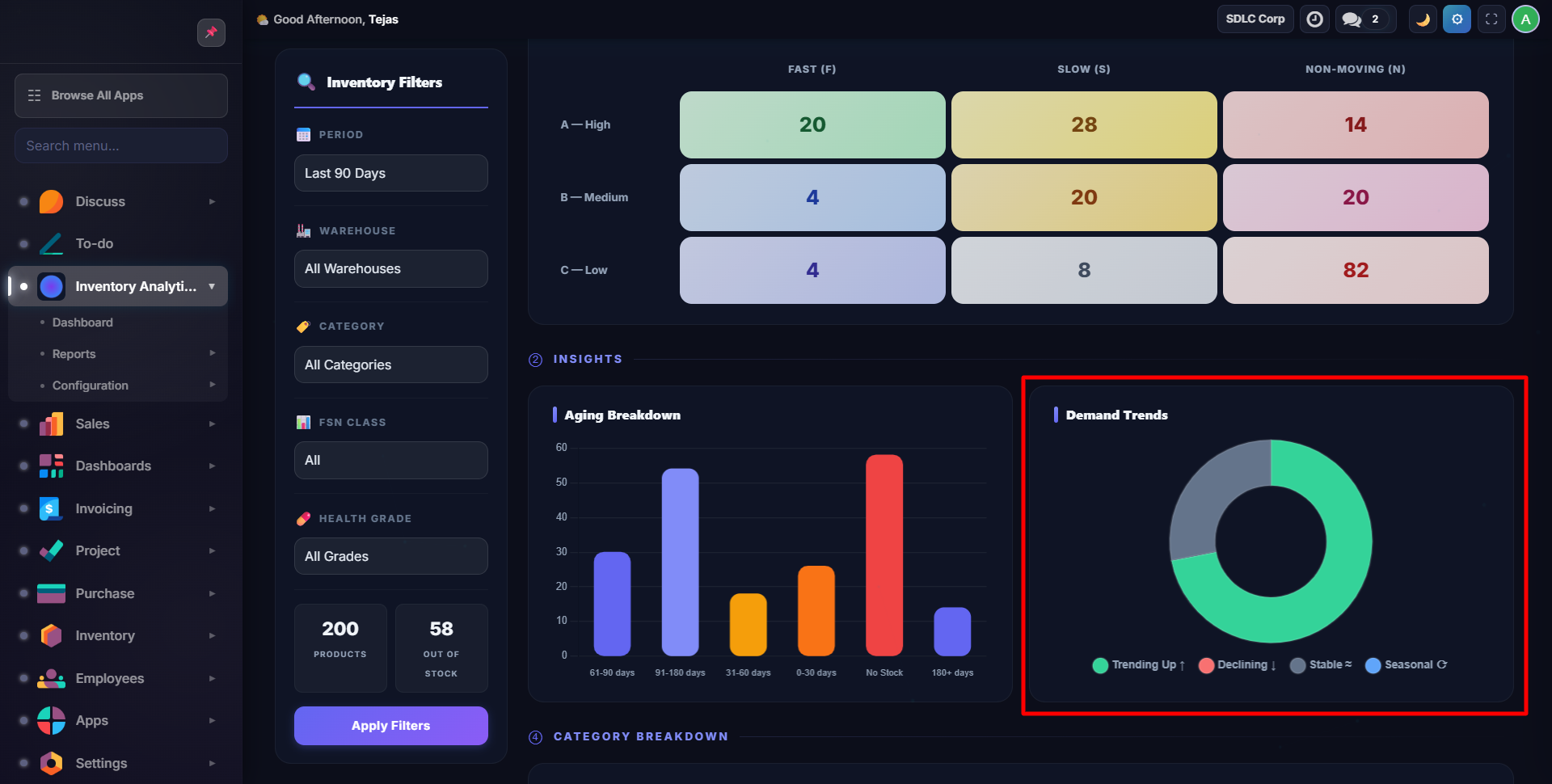This screenshot has width=1552, height=784.
Task: Open Dashboard under Inventory Analytics
Action: tap(82, 322)
